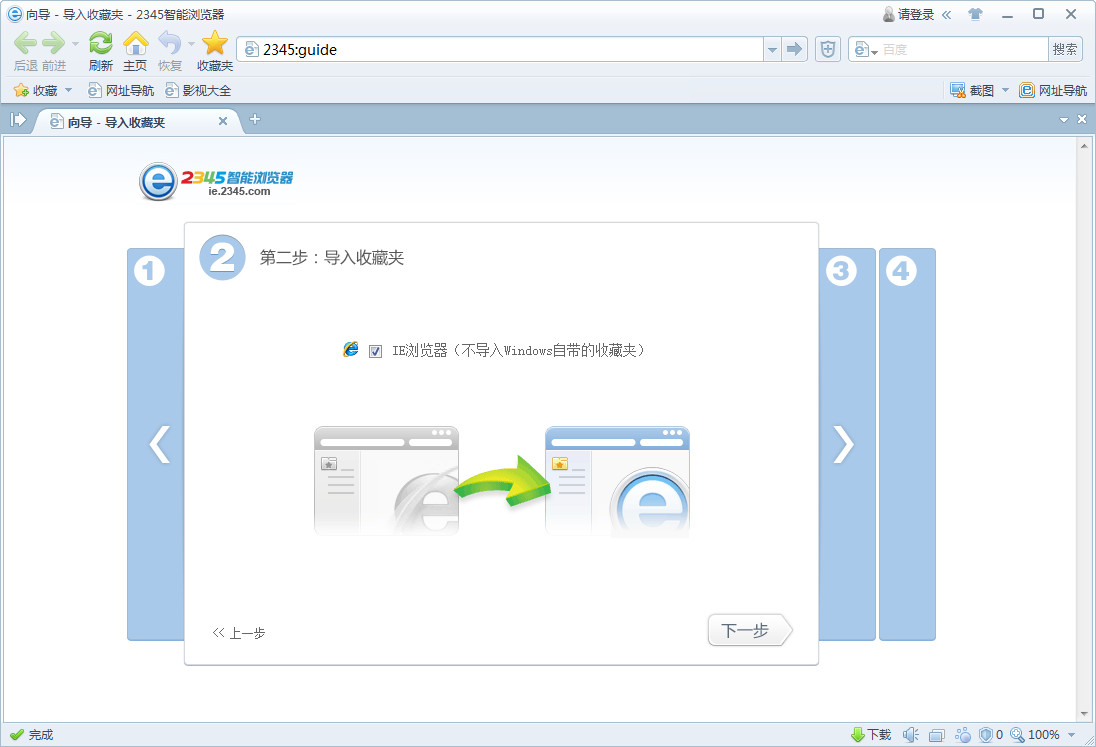The image size is (1096, 747).
Task: Click the import illustration with green arrow
Action: (502, 481)
